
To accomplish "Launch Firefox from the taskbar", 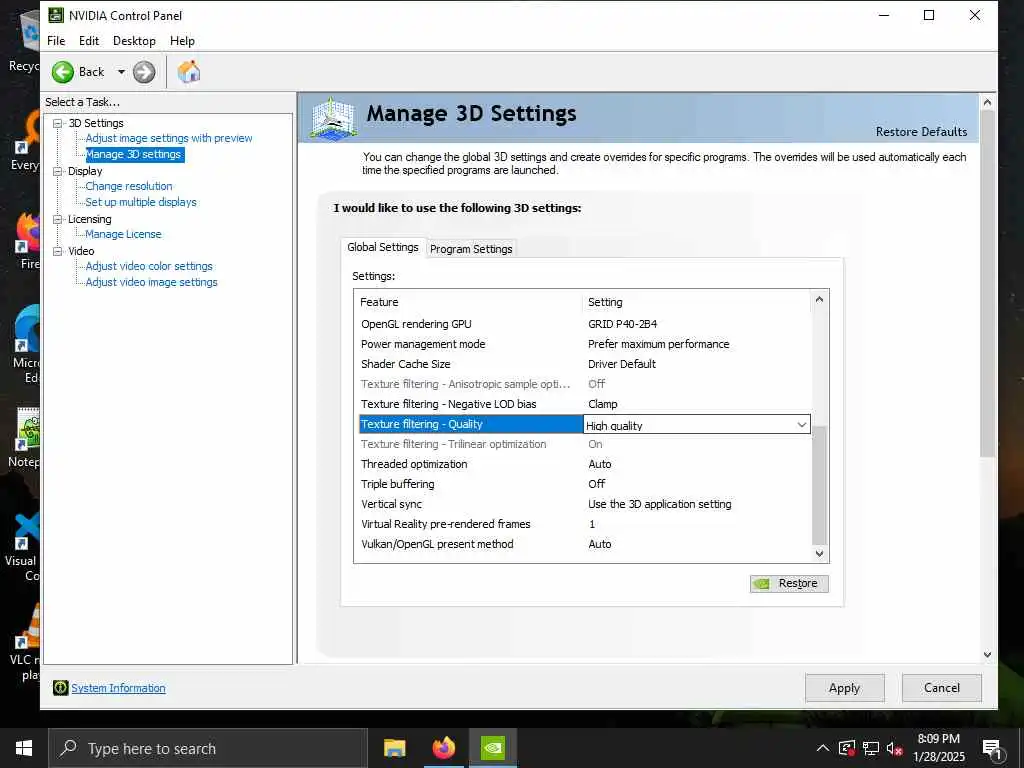I will 443,748.
